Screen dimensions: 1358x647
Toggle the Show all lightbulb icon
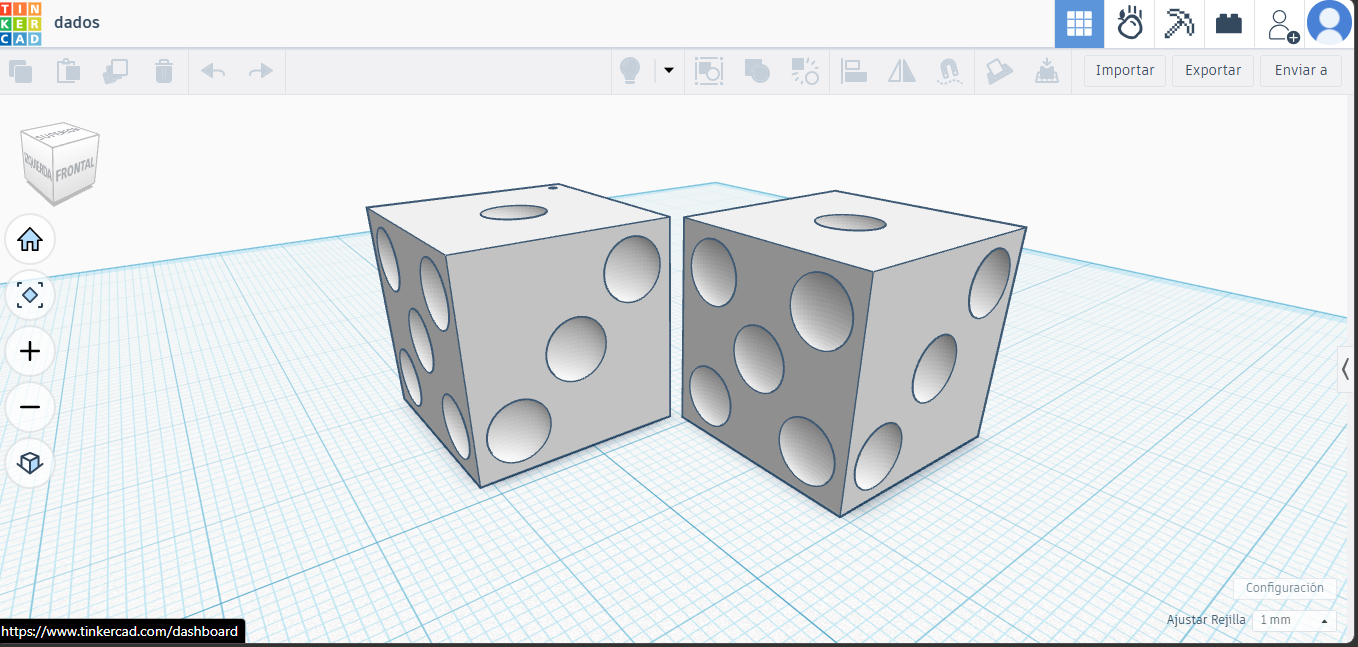[630, 71]
